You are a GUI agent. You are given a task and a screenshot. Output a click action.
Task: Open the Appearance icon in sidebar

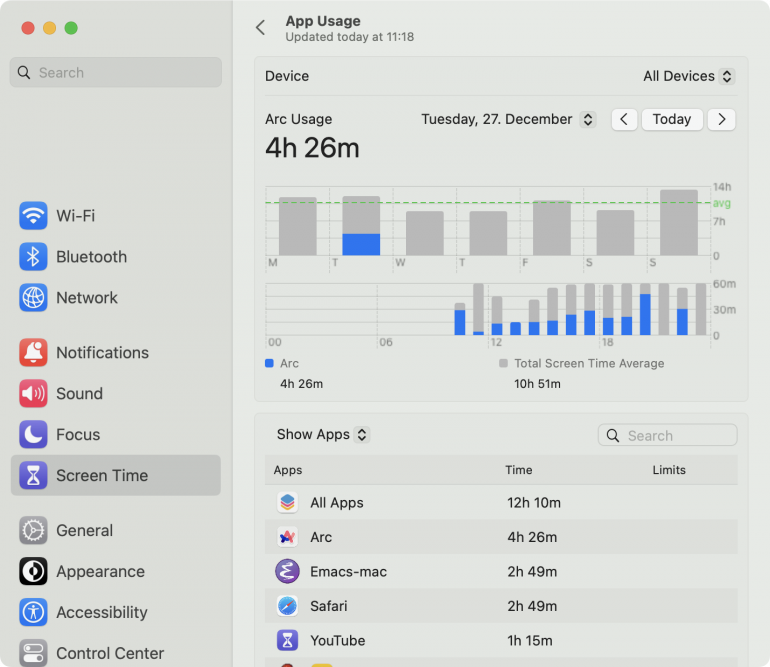(33, 571)
